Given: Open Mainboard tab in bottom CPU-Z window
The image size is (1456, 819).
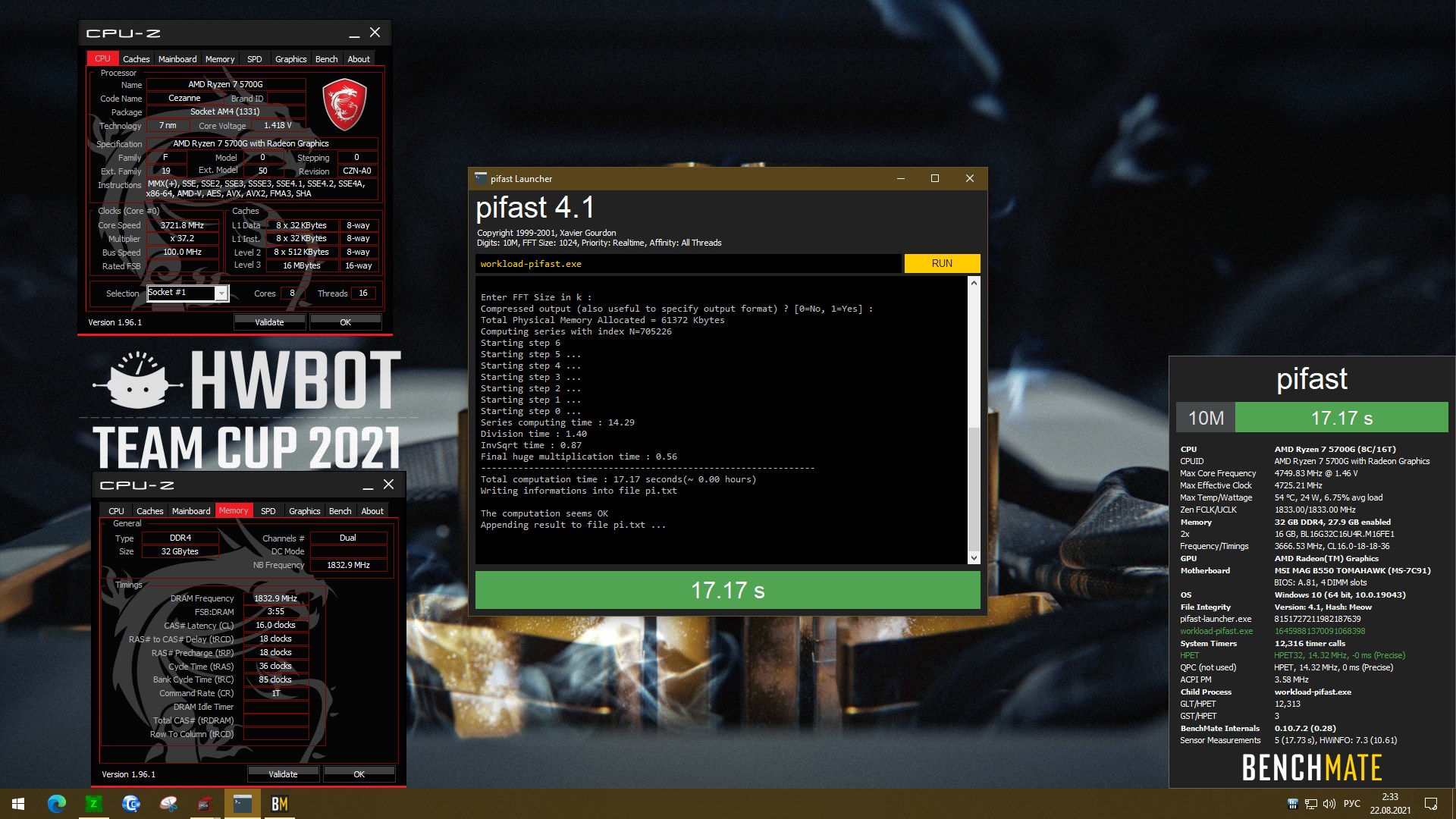Looking at the screenshot, I should [191, 511].
